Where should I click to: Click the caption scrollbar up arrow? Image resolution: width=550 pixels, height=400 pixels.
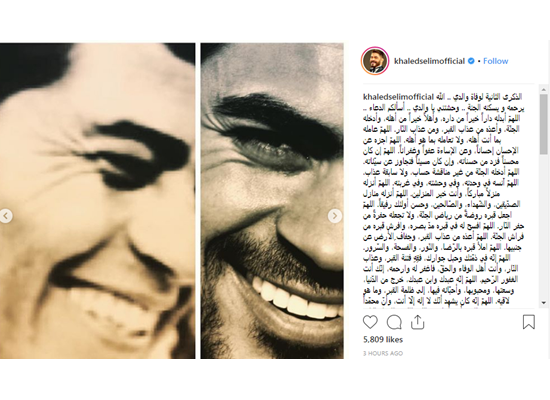[x=544, y=89]
